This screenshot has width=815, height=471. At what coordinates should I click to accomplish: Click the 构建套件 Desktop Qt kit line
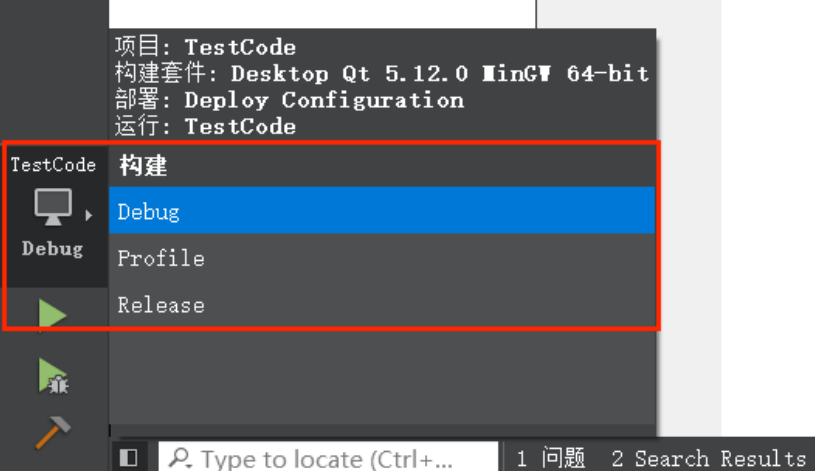tap(382, 73)
